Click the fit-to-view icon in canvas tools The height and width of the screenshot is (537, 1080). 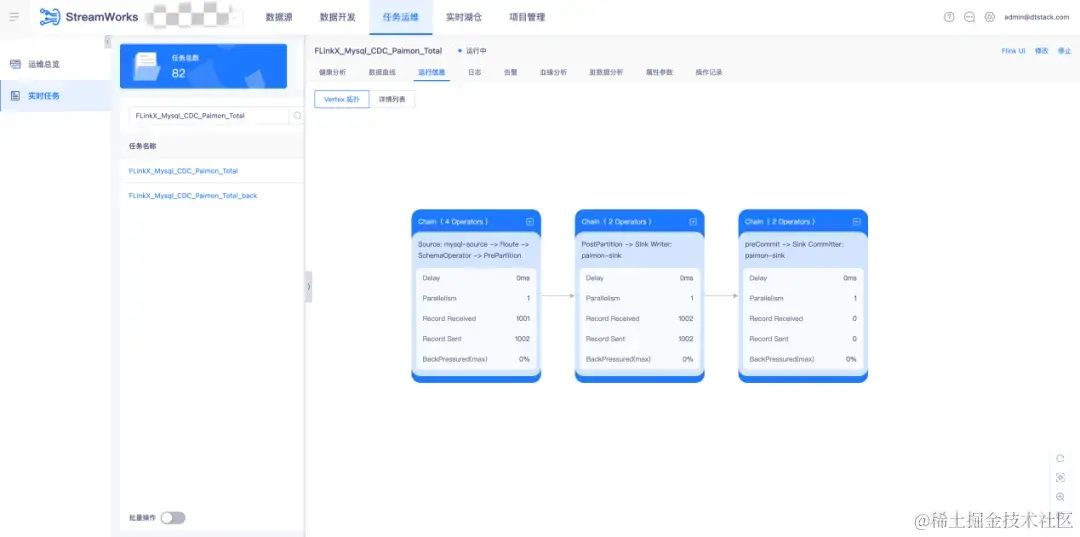(x=1060, y=478)
